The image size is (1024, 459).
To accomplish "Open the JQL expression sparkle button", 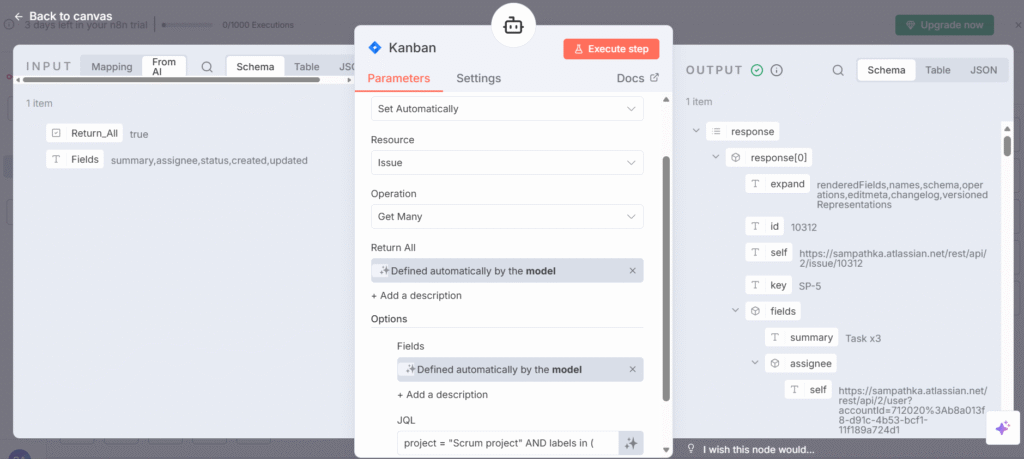I will (630, 442).
